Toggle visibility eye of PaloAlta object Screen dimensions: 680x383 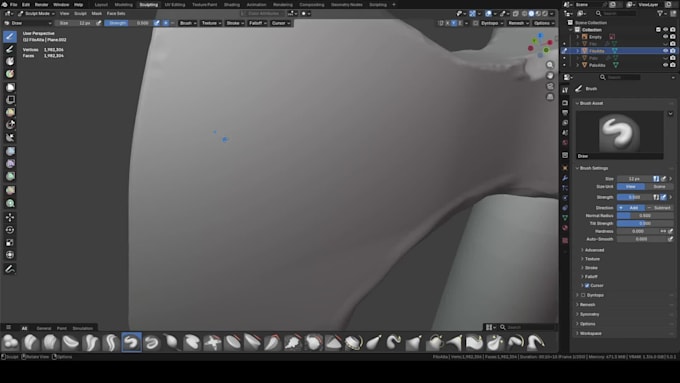665,65
